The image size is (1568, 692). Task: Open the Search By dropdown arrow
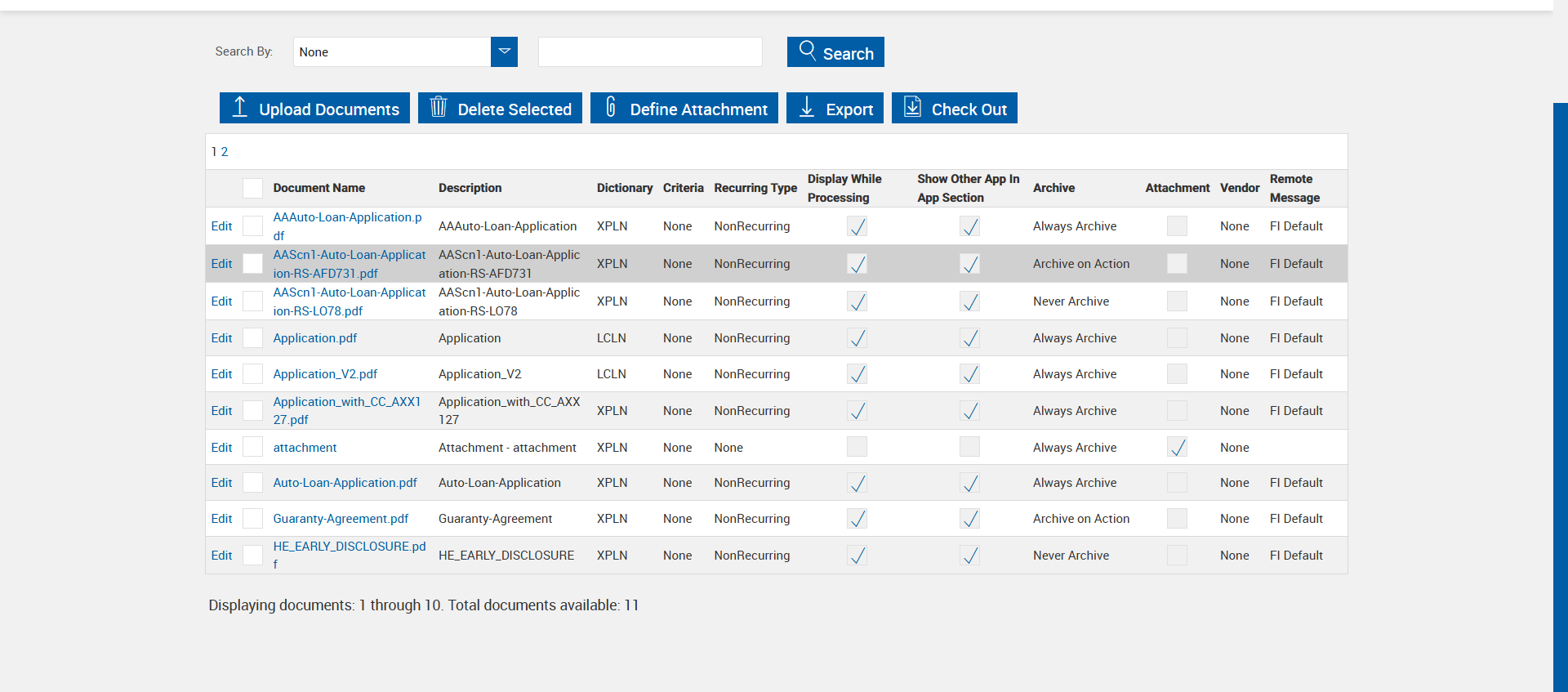(x=504, y=51)
